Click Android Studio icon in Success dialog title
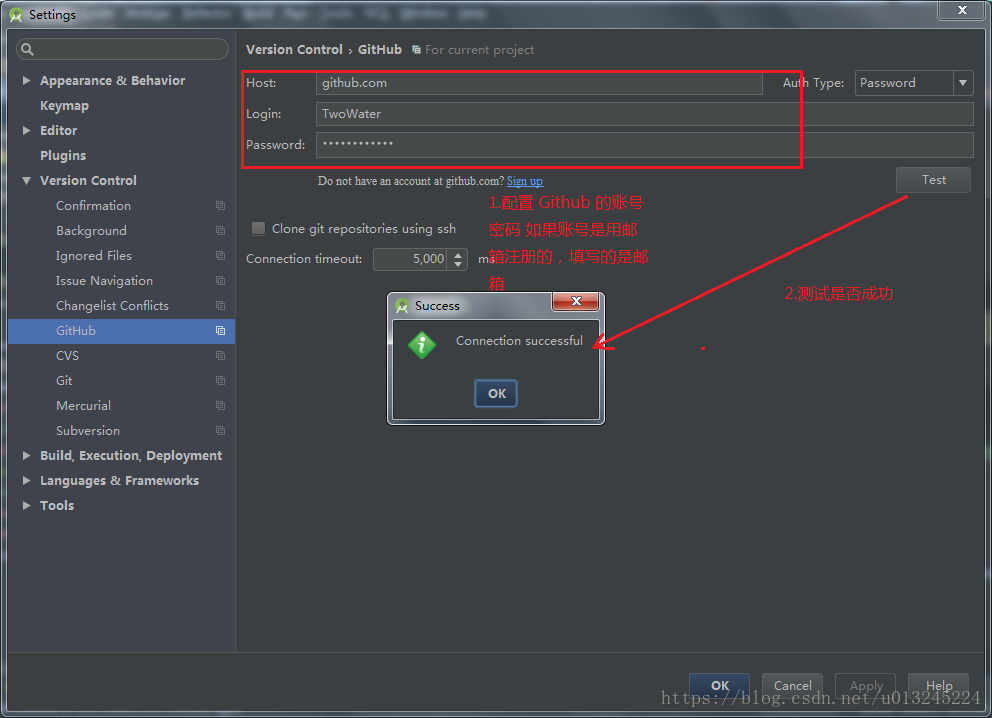Viewport: 992px width, 718px height. tap(402, 306)
